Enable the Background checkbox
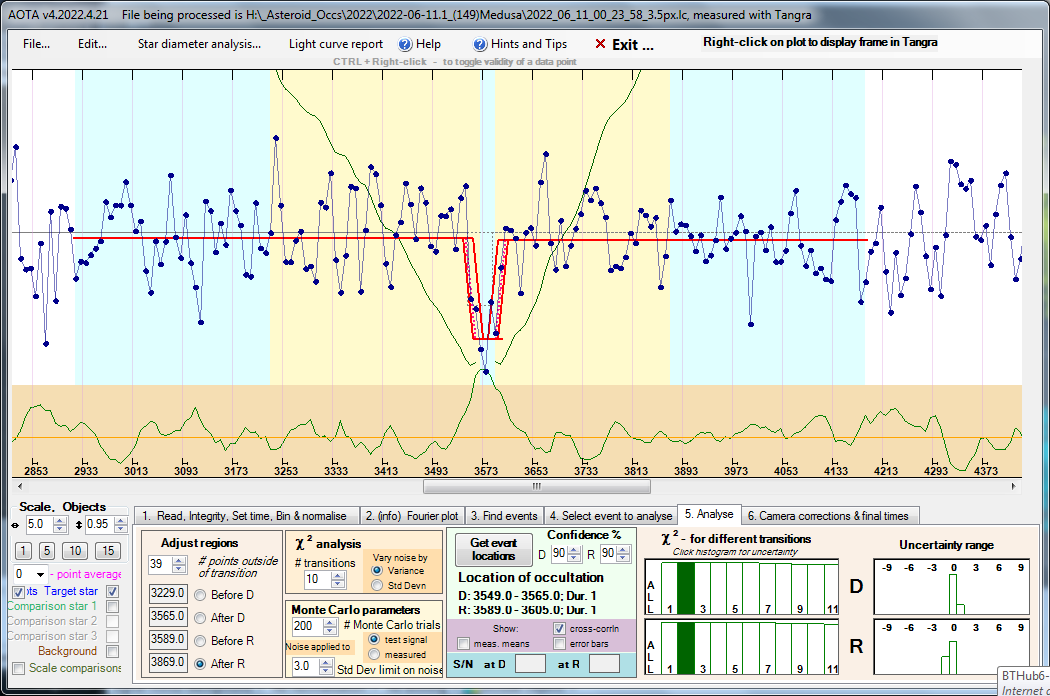Screen dimensions: 1050x696 [x=113, y=651]
